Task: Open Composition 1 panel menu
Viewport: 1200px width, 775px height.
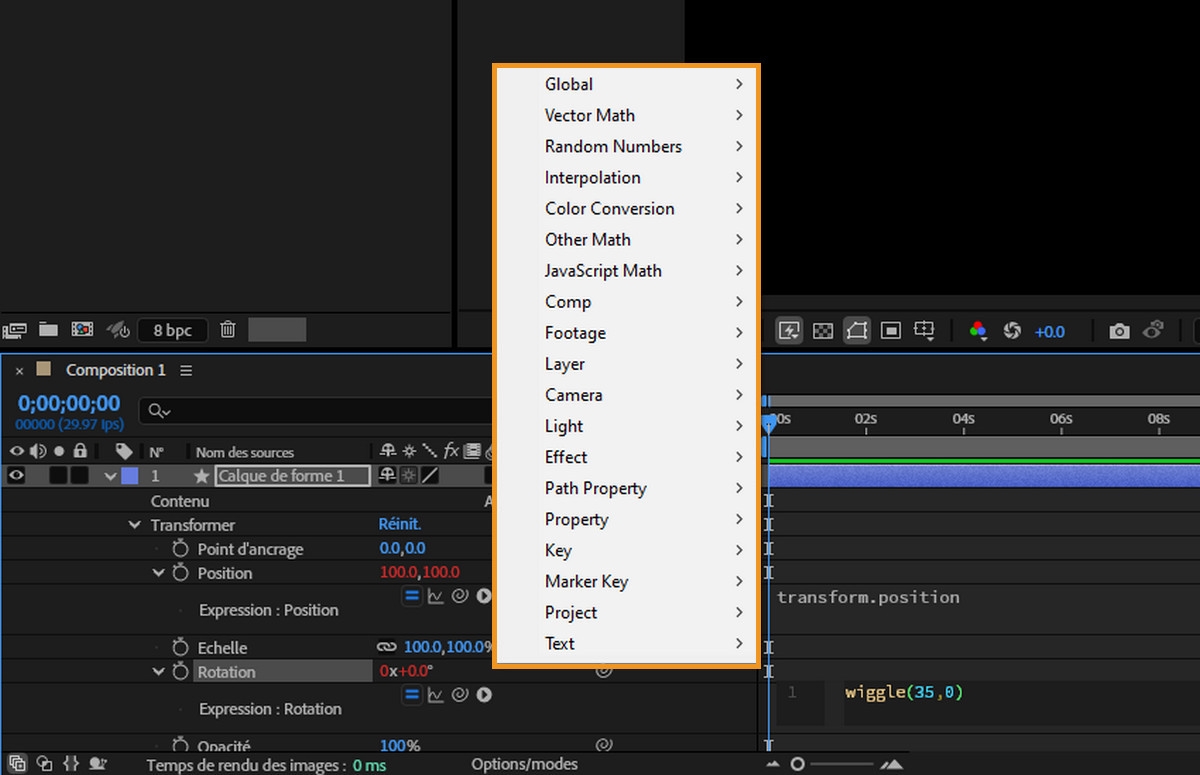Action: (x=186, y=370)
